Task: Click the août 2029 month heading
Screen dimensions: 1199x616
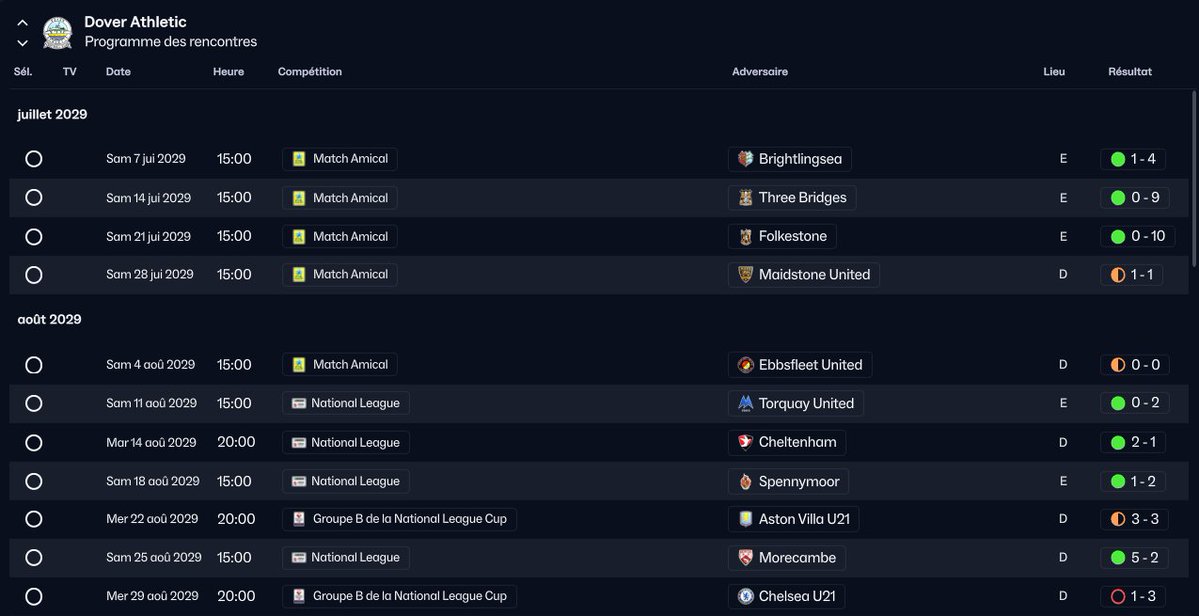Action: (x=49, y=319)
